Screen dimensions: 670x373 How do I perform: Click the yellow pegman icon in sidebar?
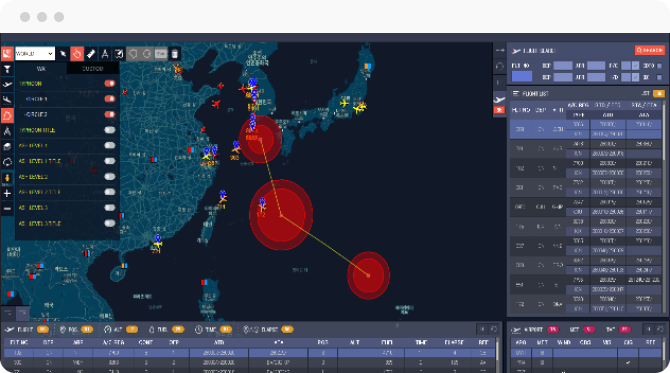pyautogui.click(x=7, y=178)
